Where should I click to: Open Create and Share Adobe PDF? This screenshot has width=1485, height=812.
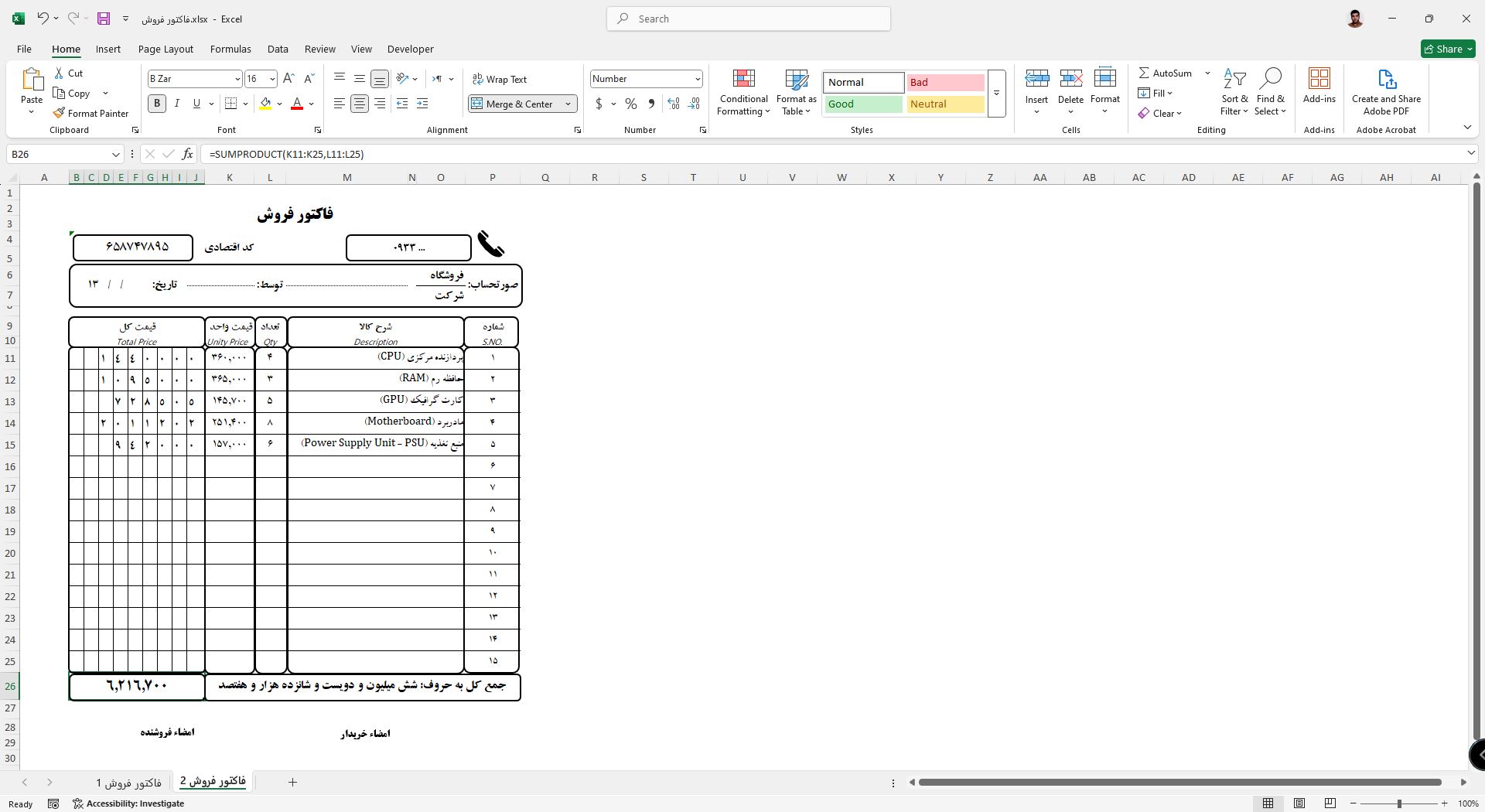(x=1385, y=80)
